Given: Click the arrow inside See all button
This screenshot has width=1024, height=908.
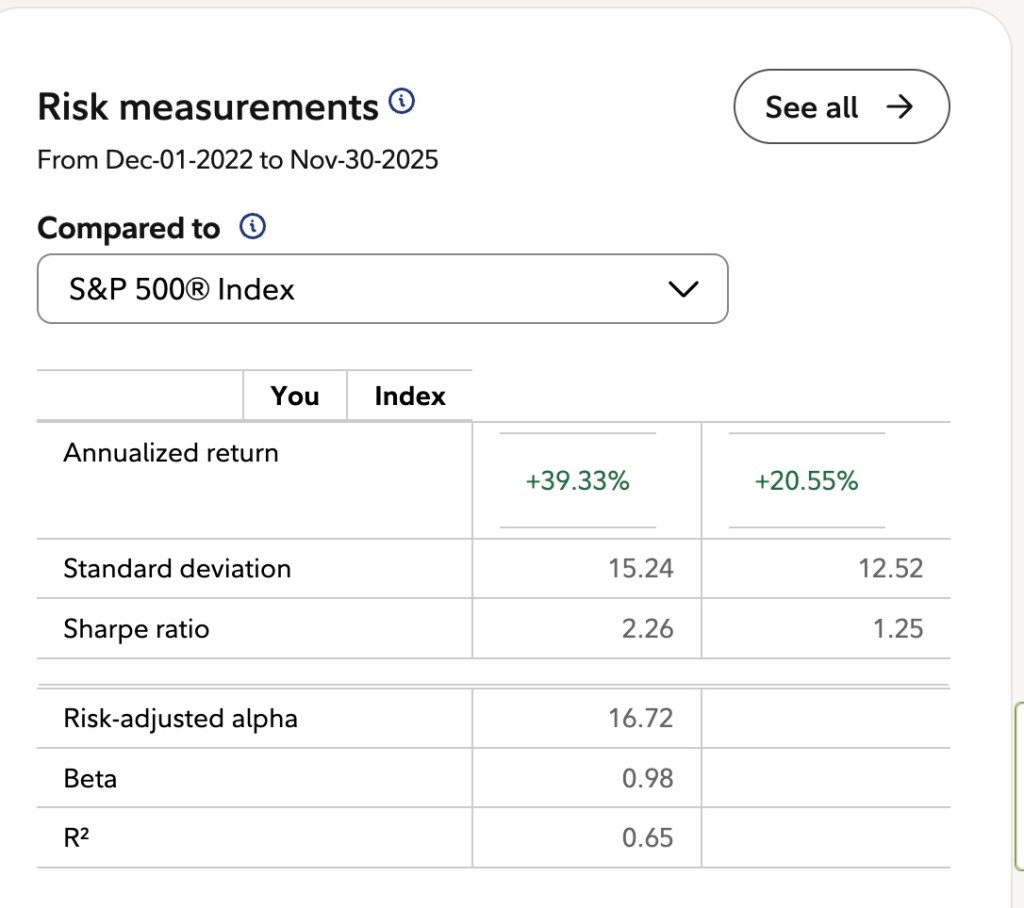Looking at the screenshot, I should click(900, 107).
